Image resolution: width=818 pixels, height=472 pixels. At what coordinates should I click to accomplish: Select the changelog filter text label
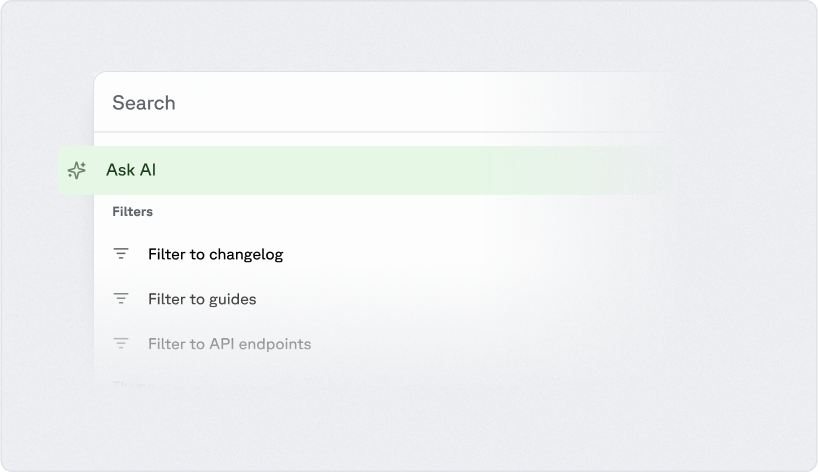click(x=215, y=254)
